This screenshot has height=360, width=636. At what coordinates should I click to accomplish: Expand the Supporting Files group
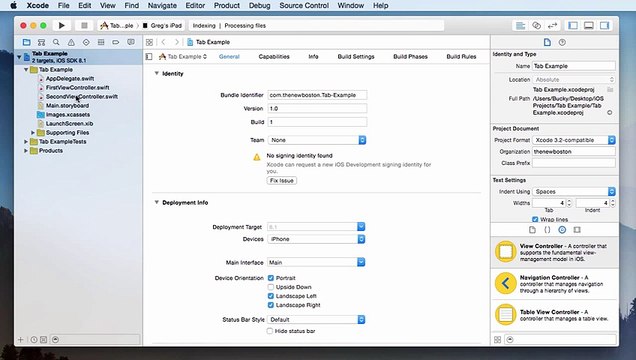pos(33,133)
